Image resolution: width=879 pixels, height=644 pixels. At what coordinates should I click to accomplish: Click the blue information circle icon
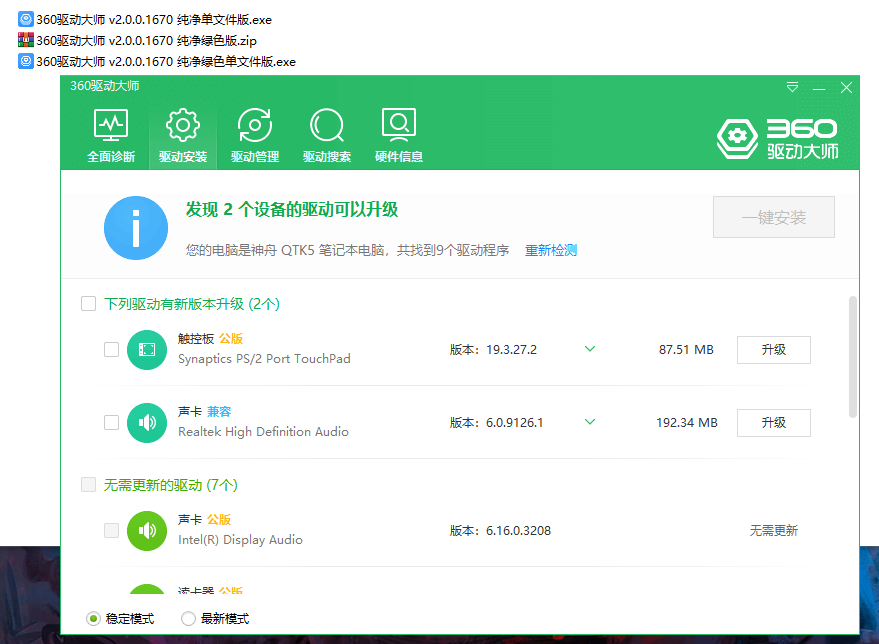point(136,228)
